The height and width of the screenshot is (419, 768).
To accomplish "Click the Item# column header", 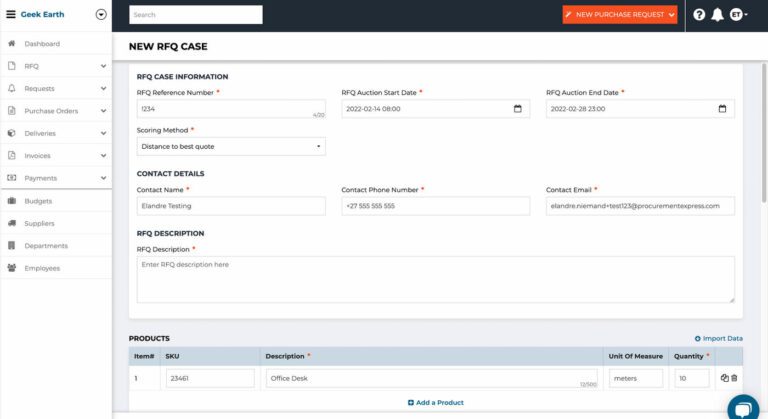I will (144, 356).
